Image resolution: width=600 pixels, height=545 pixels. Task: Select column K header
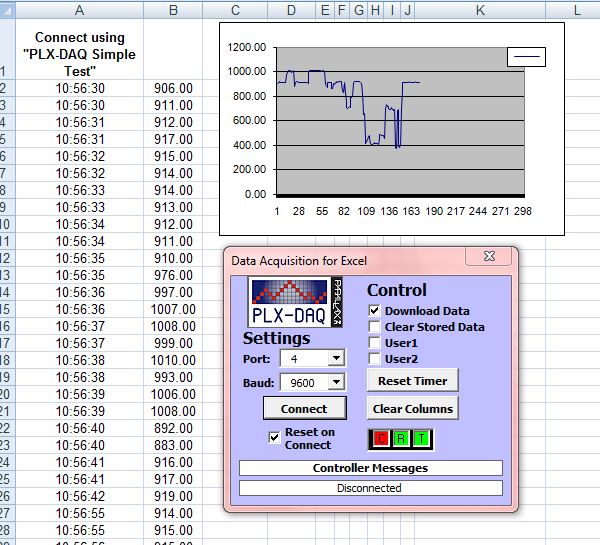coord(480,9)
